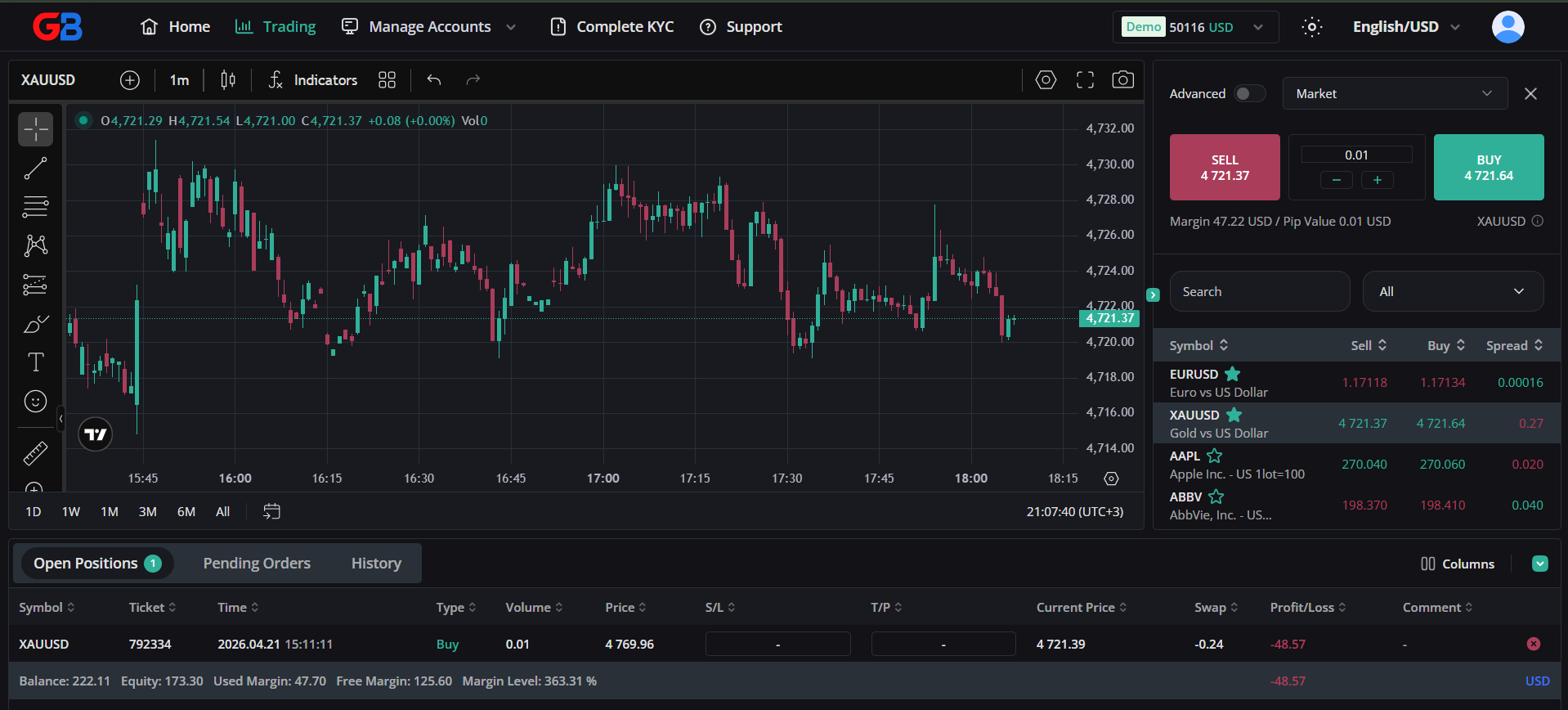The height and width of the screenshot is (710, 1568).
Task: Select the Fibonacci retracement tool
Action: point(35,207)
